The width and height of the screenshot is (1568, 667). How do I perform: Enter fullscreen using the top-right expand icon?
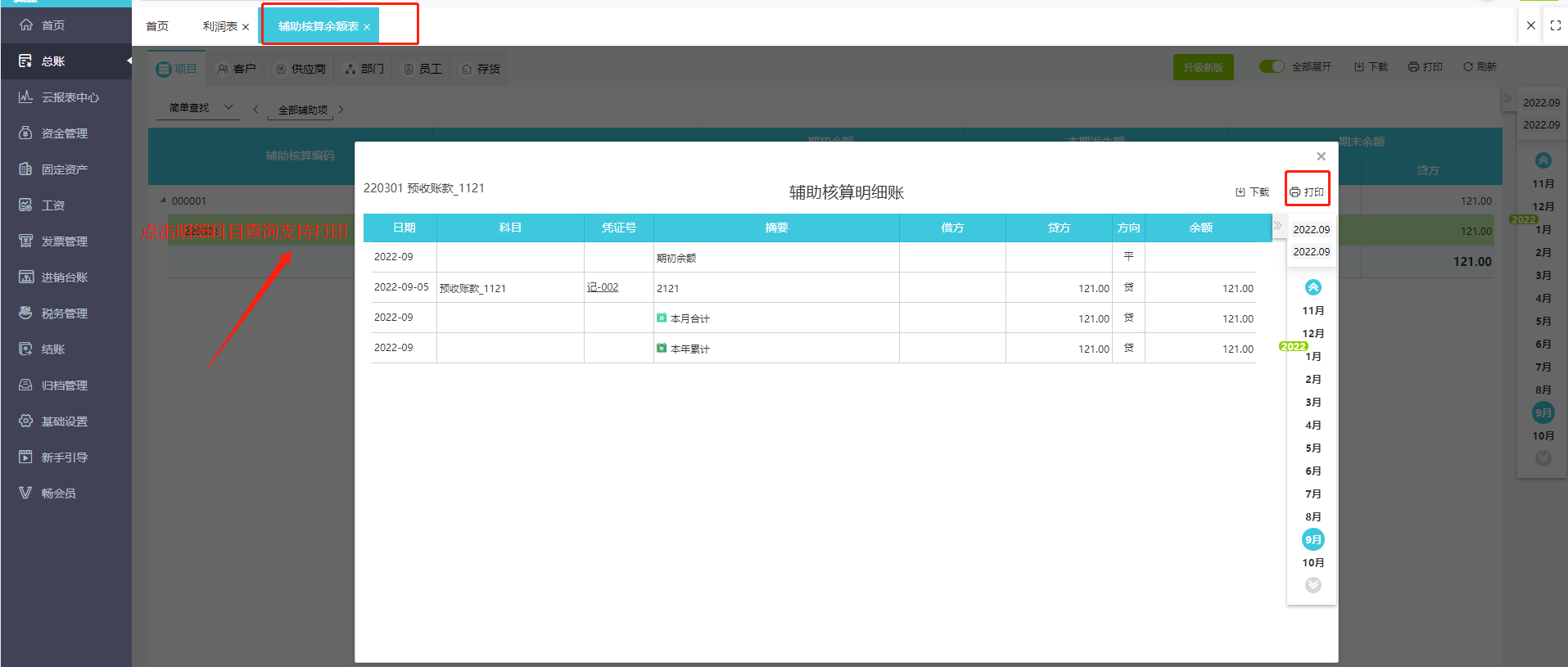coord(1556,25)
